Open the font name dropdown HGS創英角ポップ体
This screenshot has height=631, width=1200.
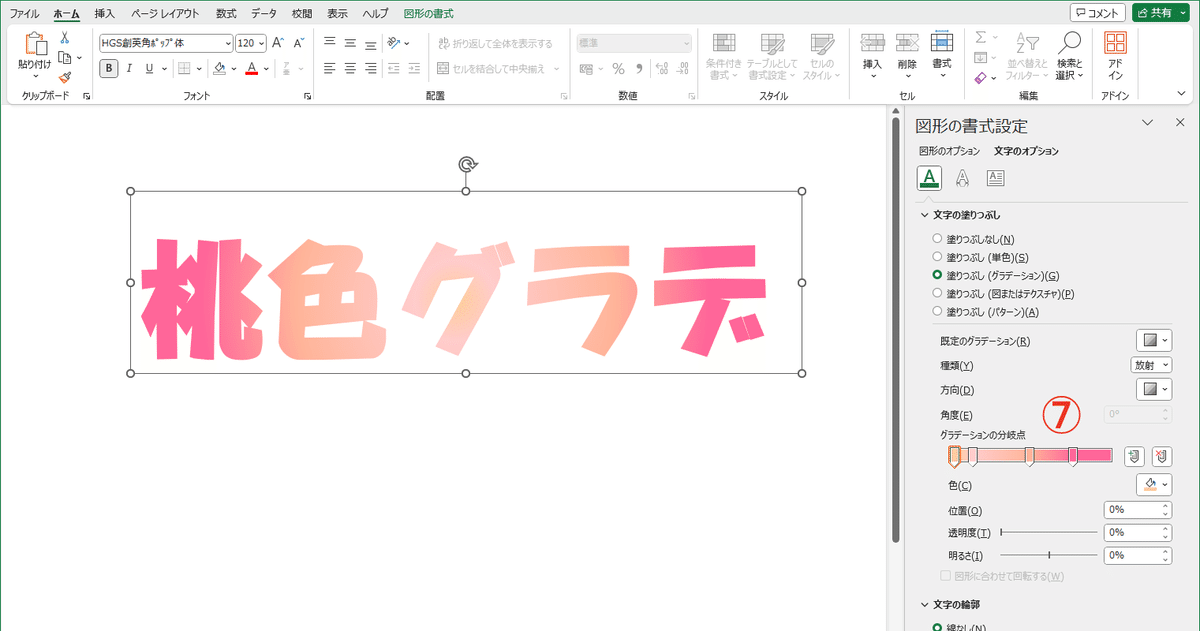click(x=226, y=43)
